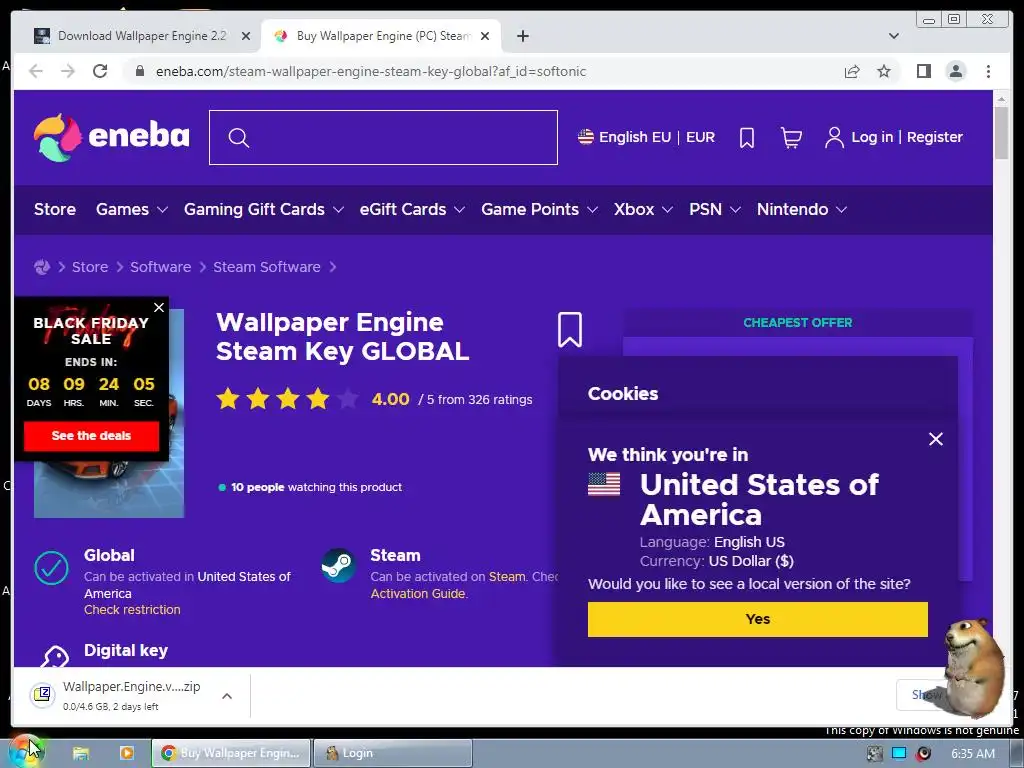Open media player from taskbar
Screen dimensions: 1024x768
coord(127,753)
